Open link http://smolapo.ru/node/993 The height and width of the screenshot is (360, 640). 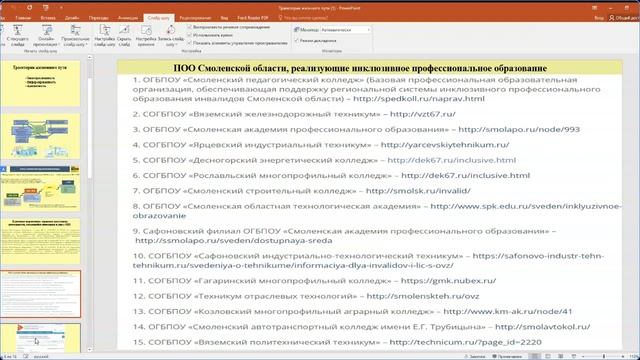pos(519,129)
